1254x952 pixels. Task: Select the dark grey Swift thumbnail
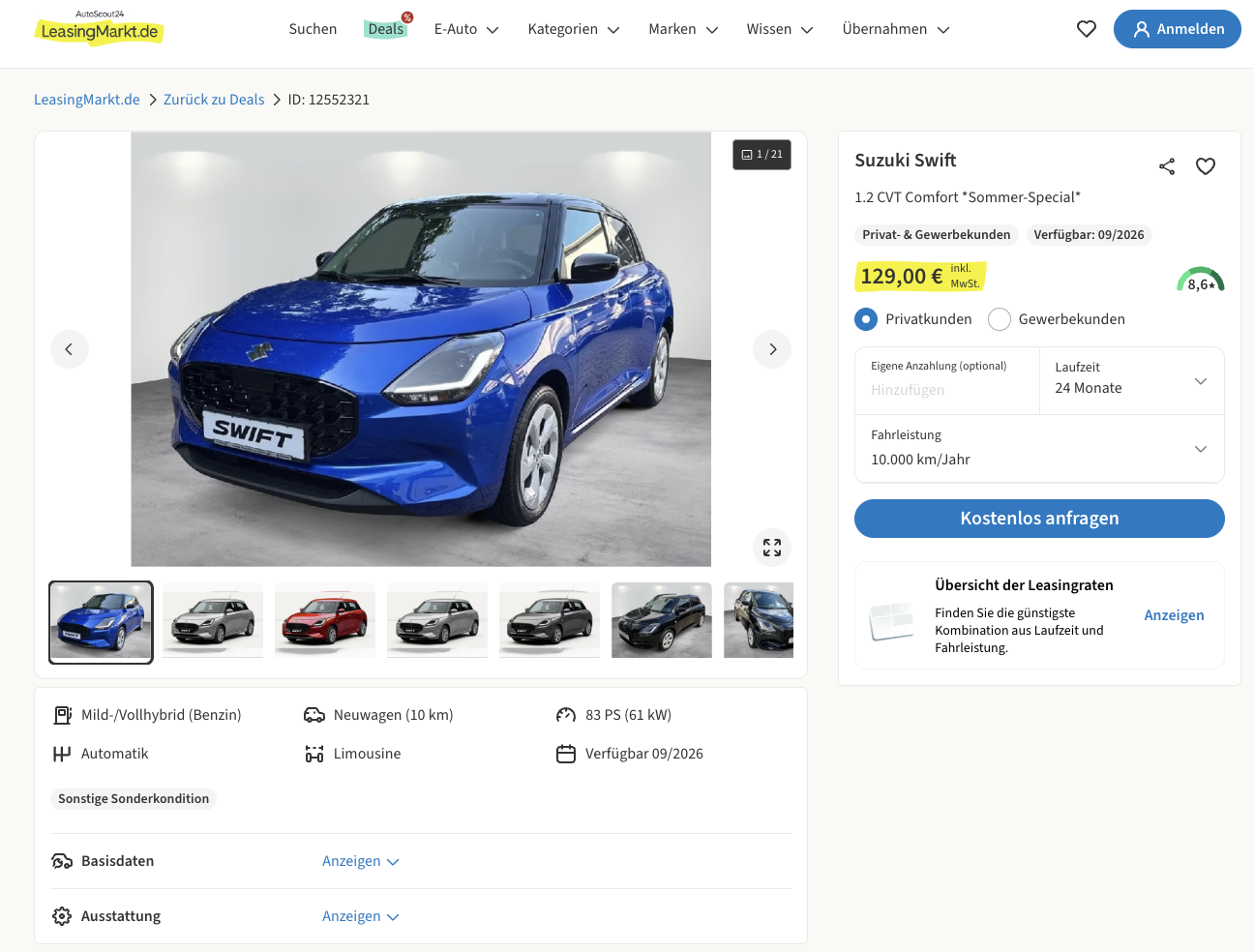tap(550, 620)
